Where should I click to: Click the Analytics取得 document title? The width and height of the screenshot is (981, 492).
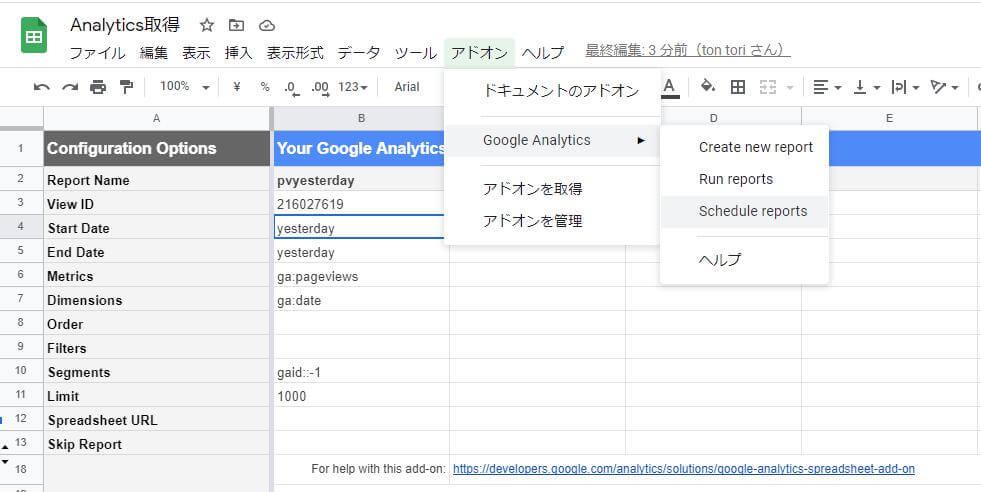(x=125, y=25)
